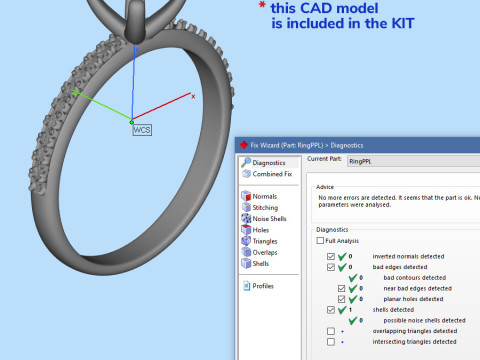Click green checkmark beside shells detected
The width and height of the screenshot is (480, 360).
pyautogui.click(x=342, y=309)
